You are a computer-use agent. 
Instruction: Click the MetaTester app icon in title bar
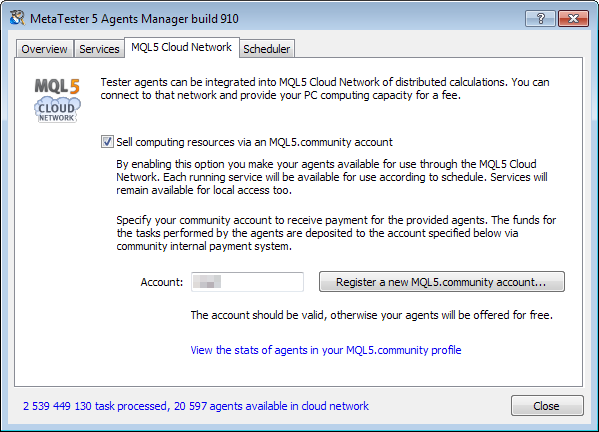pos(17,18)
